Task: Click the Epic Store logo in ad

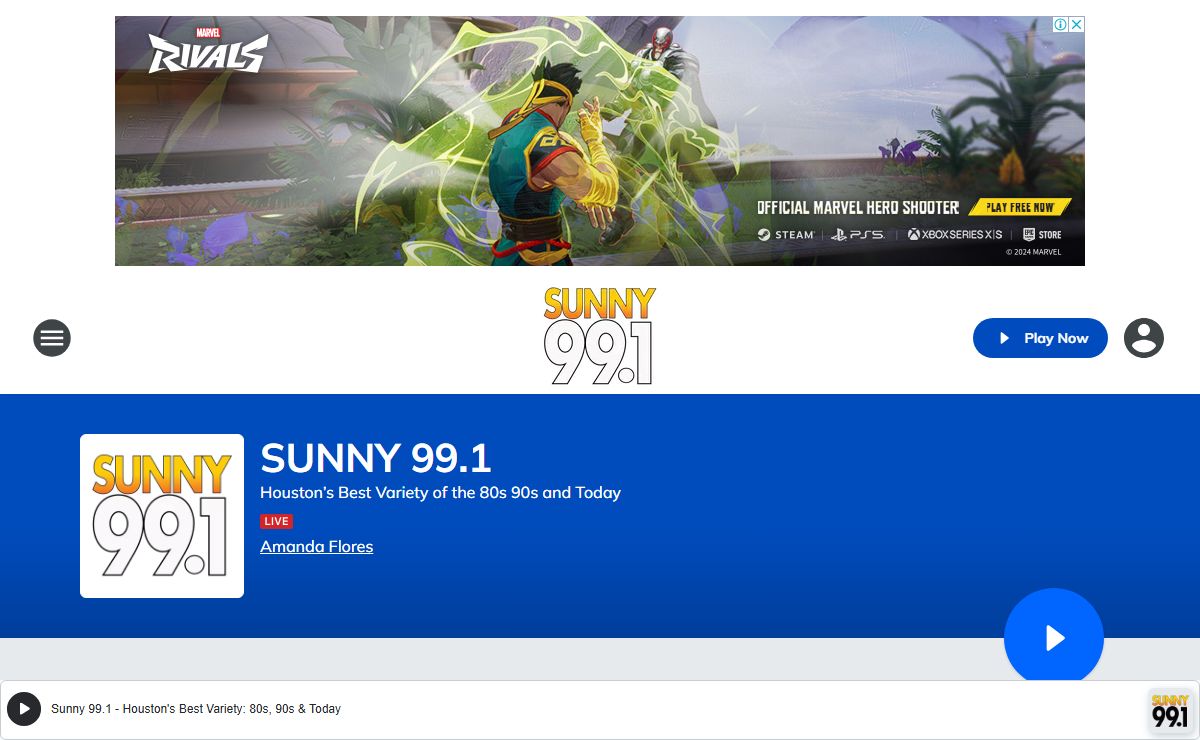Action: pos(1042,235)
